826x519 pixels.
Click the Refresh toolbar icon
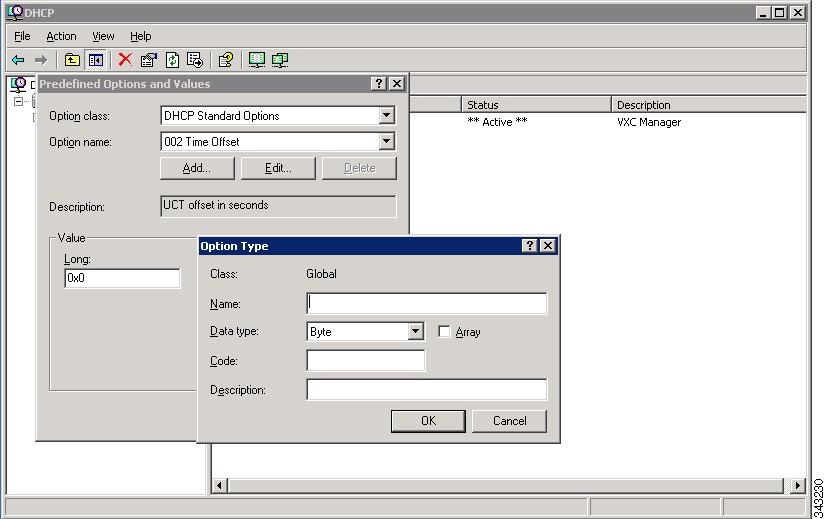tap(172, 60)
